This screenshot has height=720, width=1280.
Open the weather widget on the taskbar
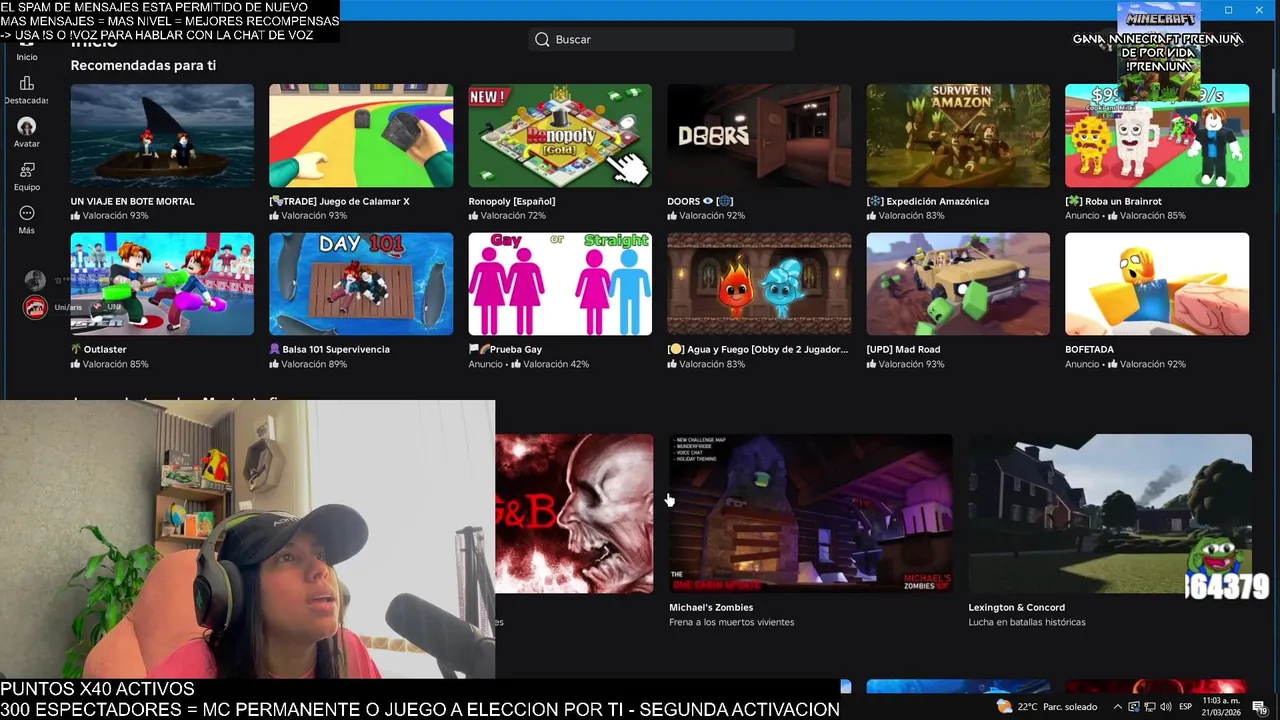[1047, 707]
